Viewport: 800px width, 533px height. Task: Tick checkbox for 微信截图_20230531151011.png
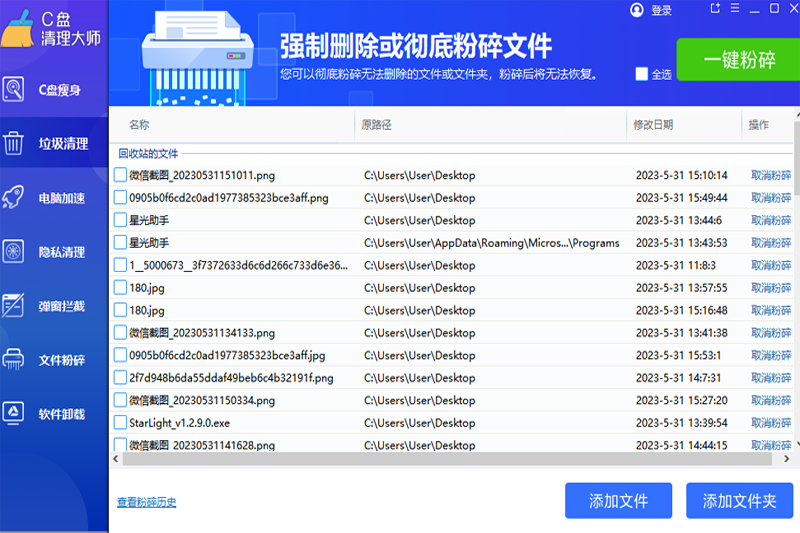click(120, 175)
